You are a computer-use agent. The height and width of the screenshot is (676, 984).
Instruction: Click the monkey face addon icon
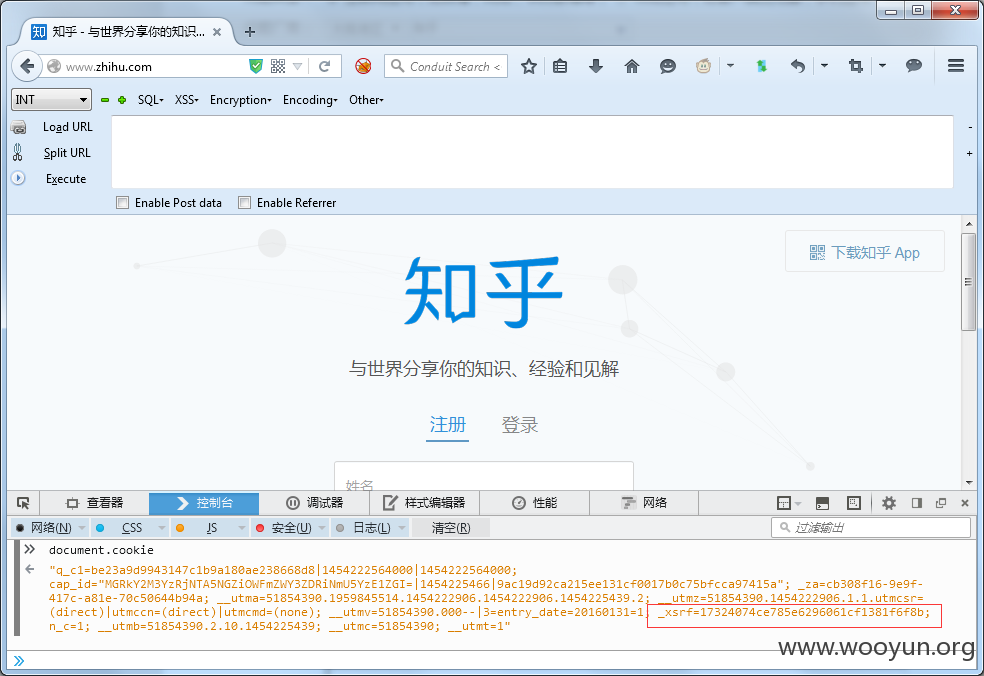click(x=703, y=66)
